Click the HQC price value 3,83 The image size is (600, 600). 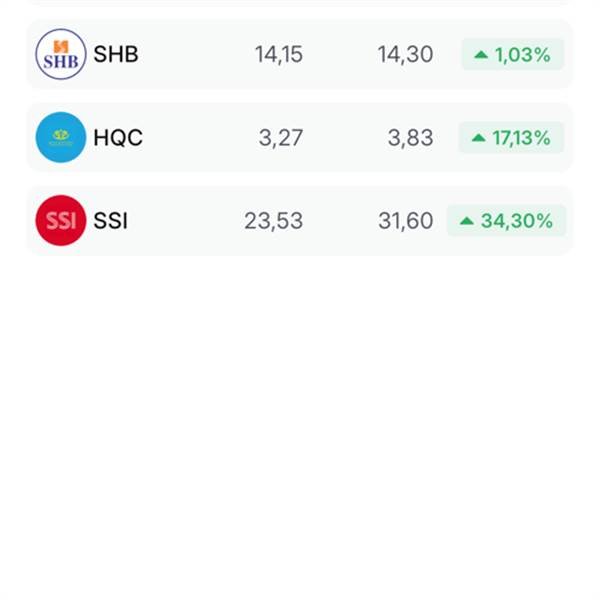tap(410, 138)
